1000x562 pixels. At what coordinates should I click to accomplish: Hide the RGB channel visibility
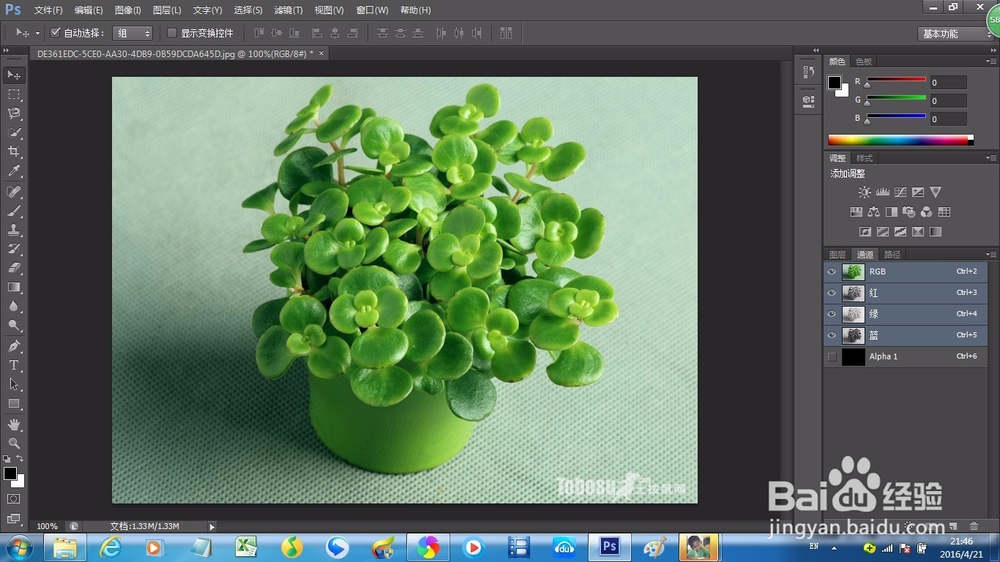[x=832, y=272]
